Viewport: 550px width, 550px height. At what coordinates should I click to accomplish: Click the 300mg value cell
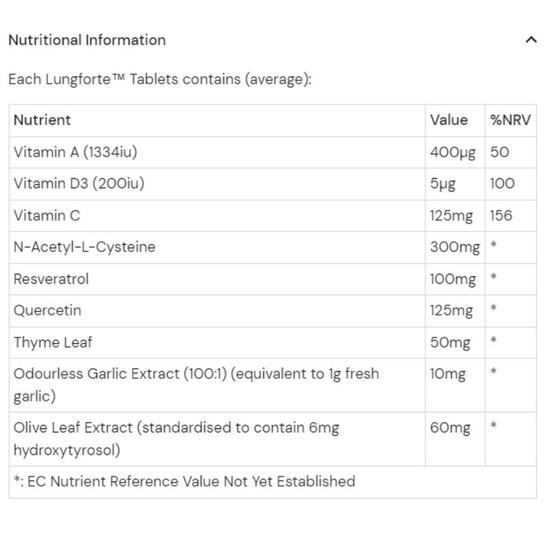[455, 247]
